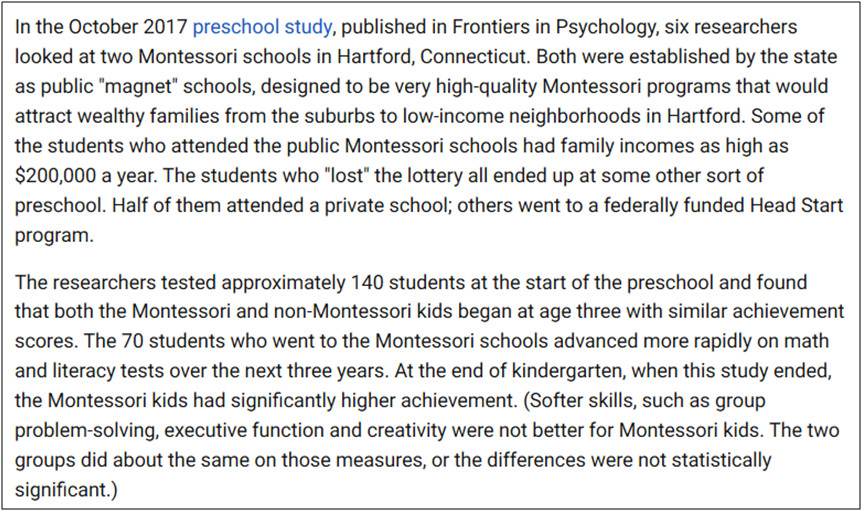Click the number "70" before students

coord(132,341)
